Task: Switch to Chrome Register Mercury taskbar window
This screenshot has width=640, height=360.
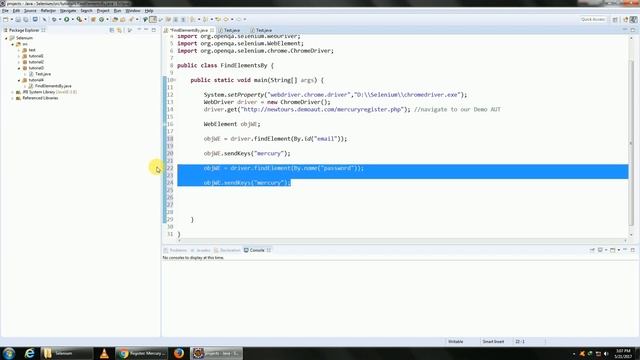Action: 141,353
